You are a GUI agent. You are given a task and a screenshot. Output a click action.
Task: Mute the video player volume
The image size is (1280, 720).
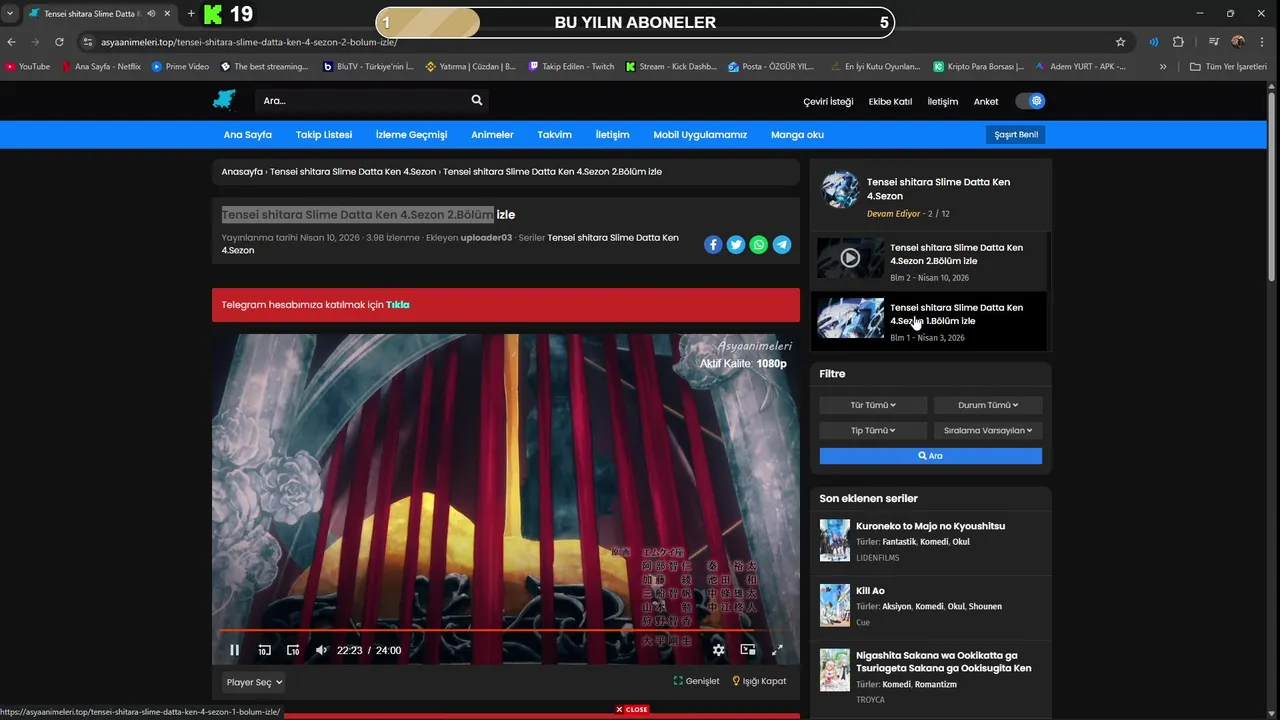[x=321, y=650]
